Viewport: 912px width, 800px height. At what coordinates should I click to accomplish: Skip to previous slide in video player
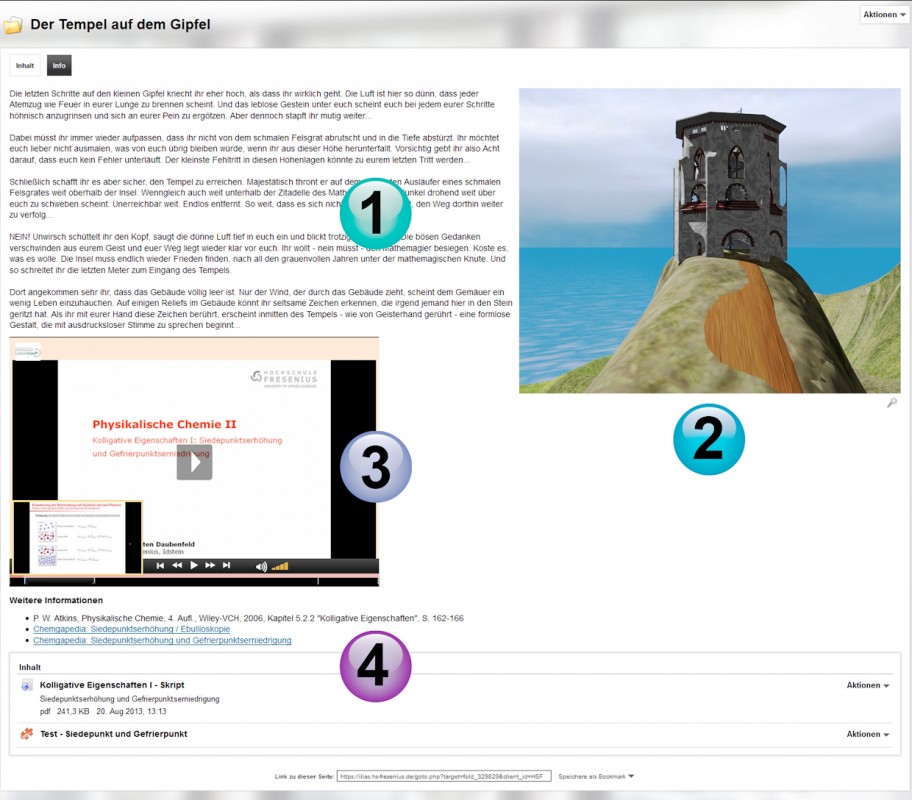(160, 566)
